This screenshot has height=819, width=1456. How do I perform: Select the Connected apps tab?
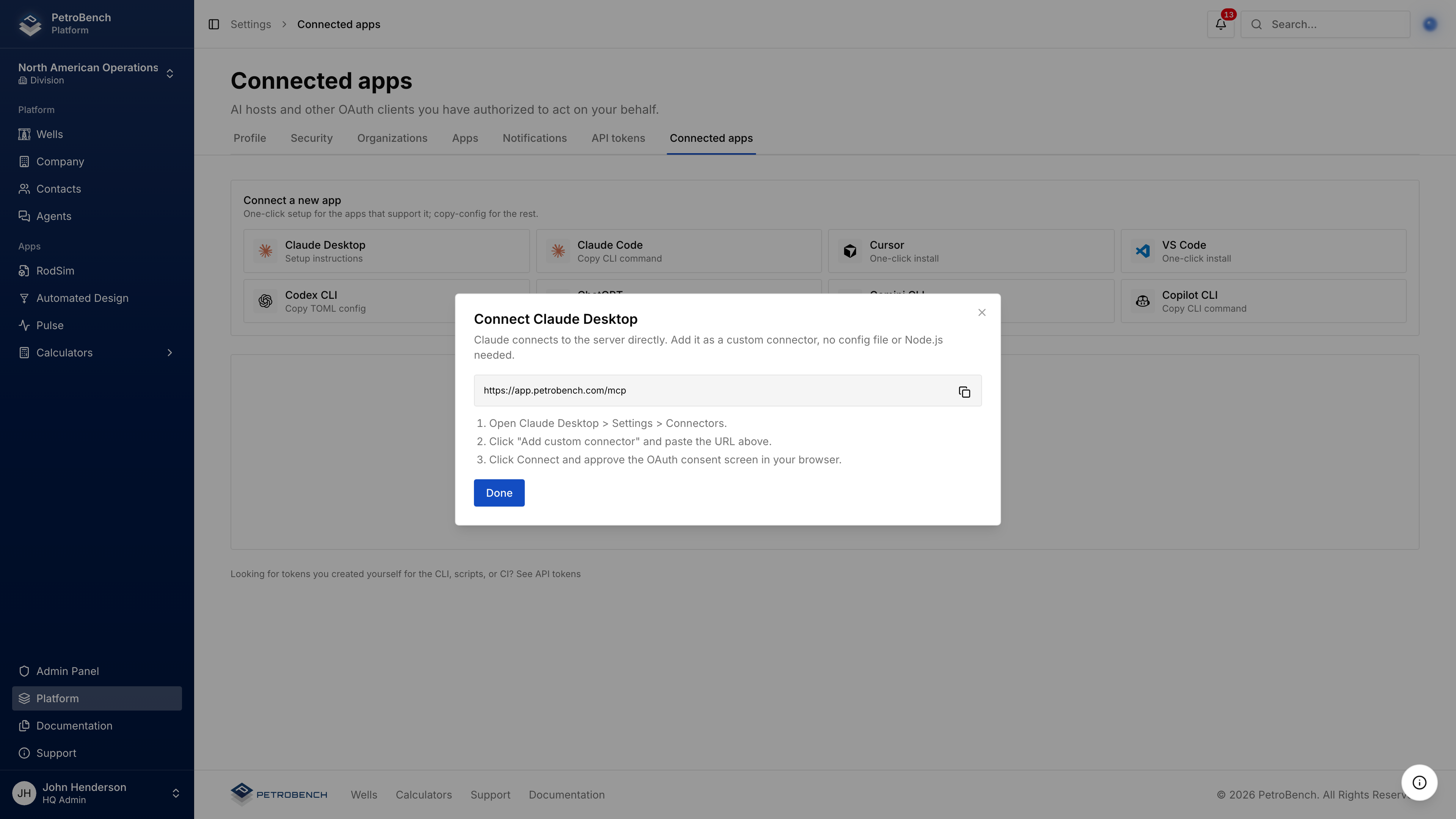pos(711,138)
